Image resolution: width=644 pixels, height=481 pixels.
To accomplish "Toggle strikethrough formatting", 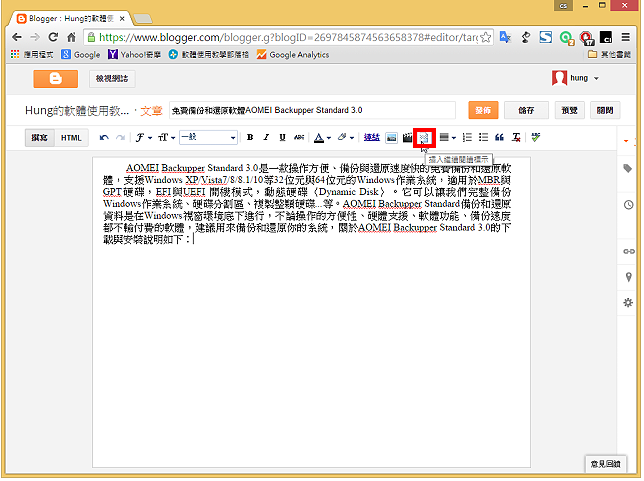I will click(x=299, y=138).
